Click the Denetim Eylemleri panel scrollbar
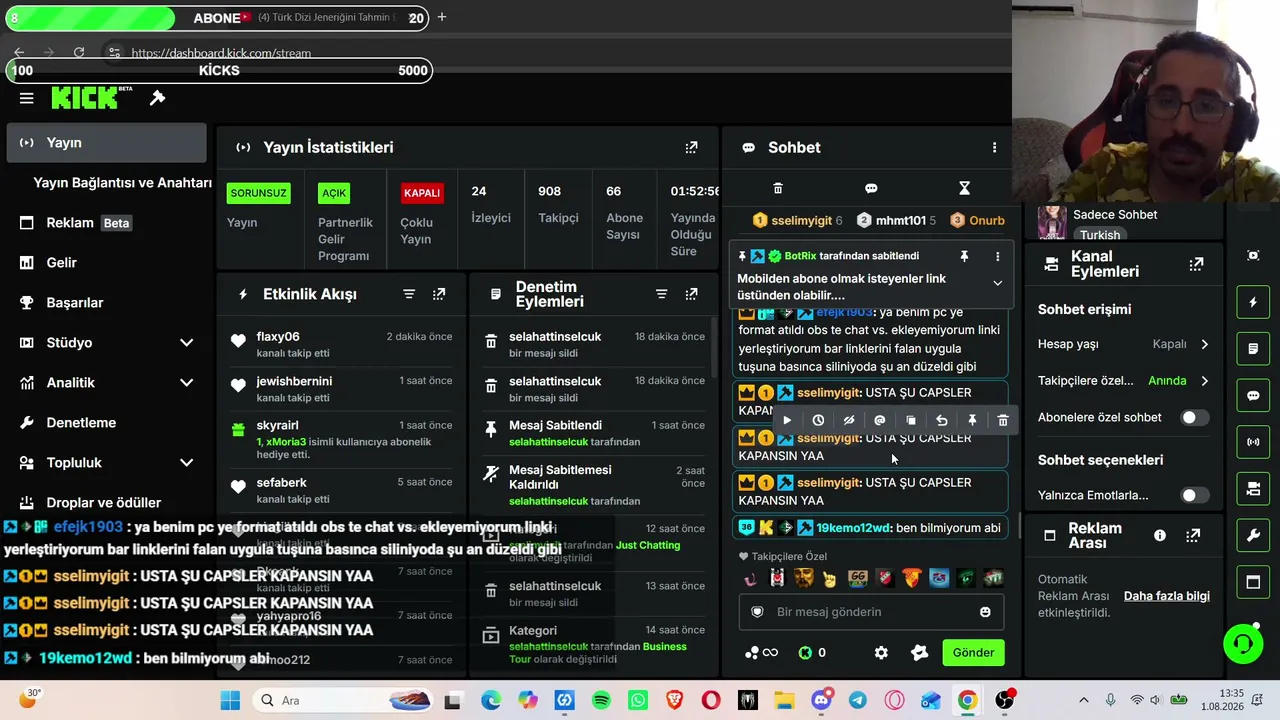1280x720 pixels. [x=713, y=345]
